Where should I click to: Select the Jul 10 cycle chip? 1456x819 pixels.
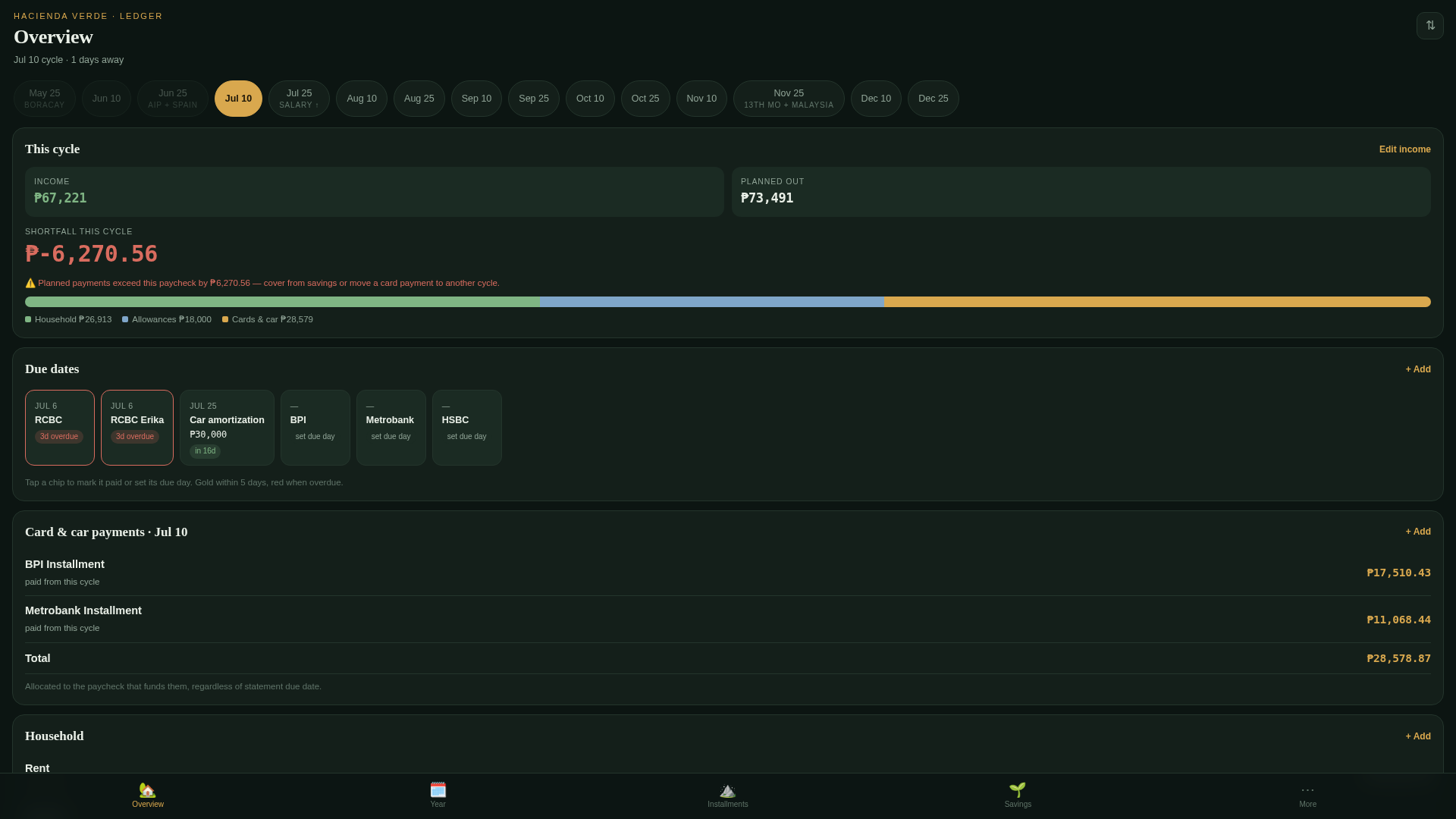tap(238, 99)
